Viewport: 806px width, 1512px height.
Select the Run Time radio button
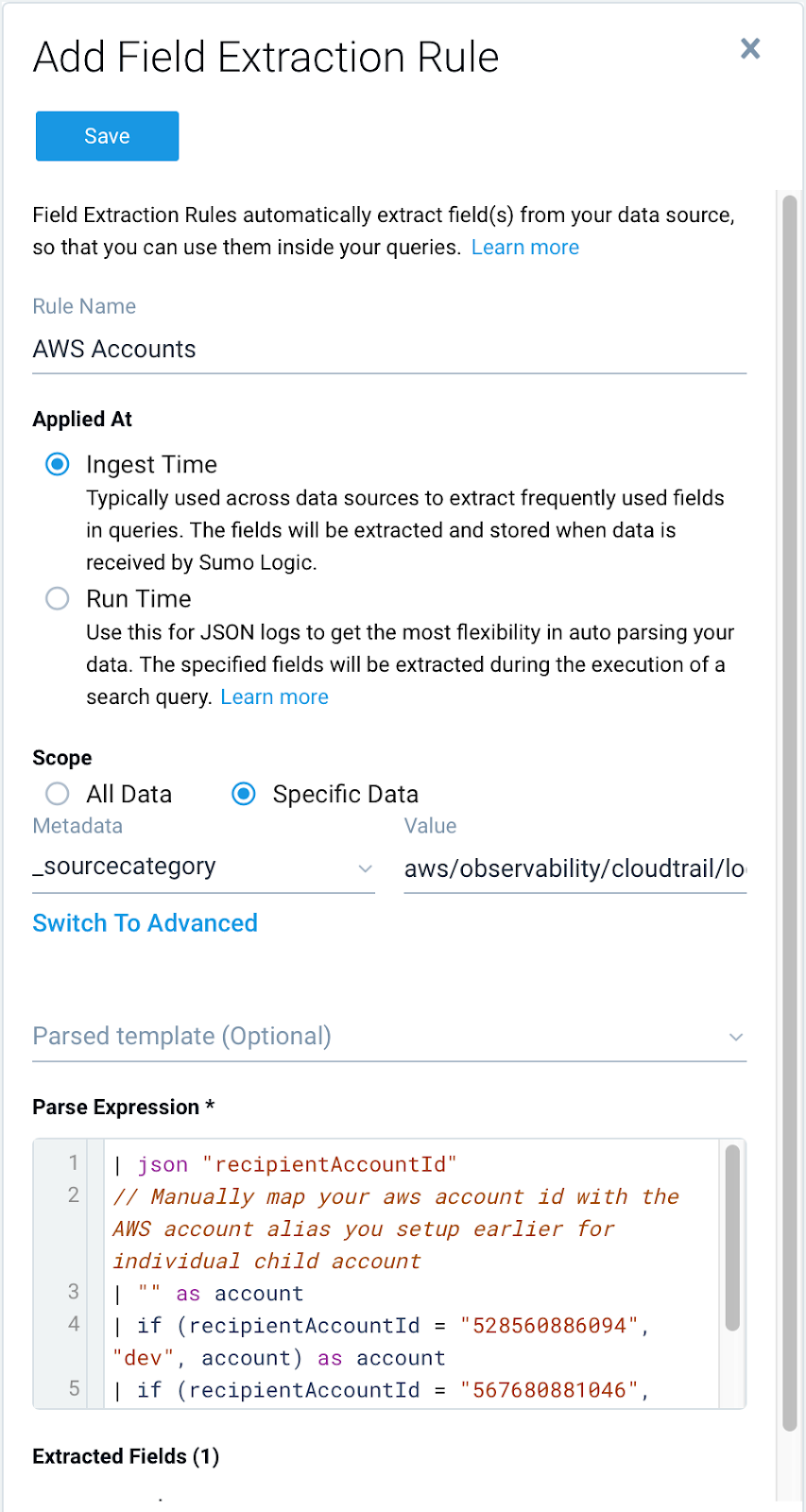[57, 598]
